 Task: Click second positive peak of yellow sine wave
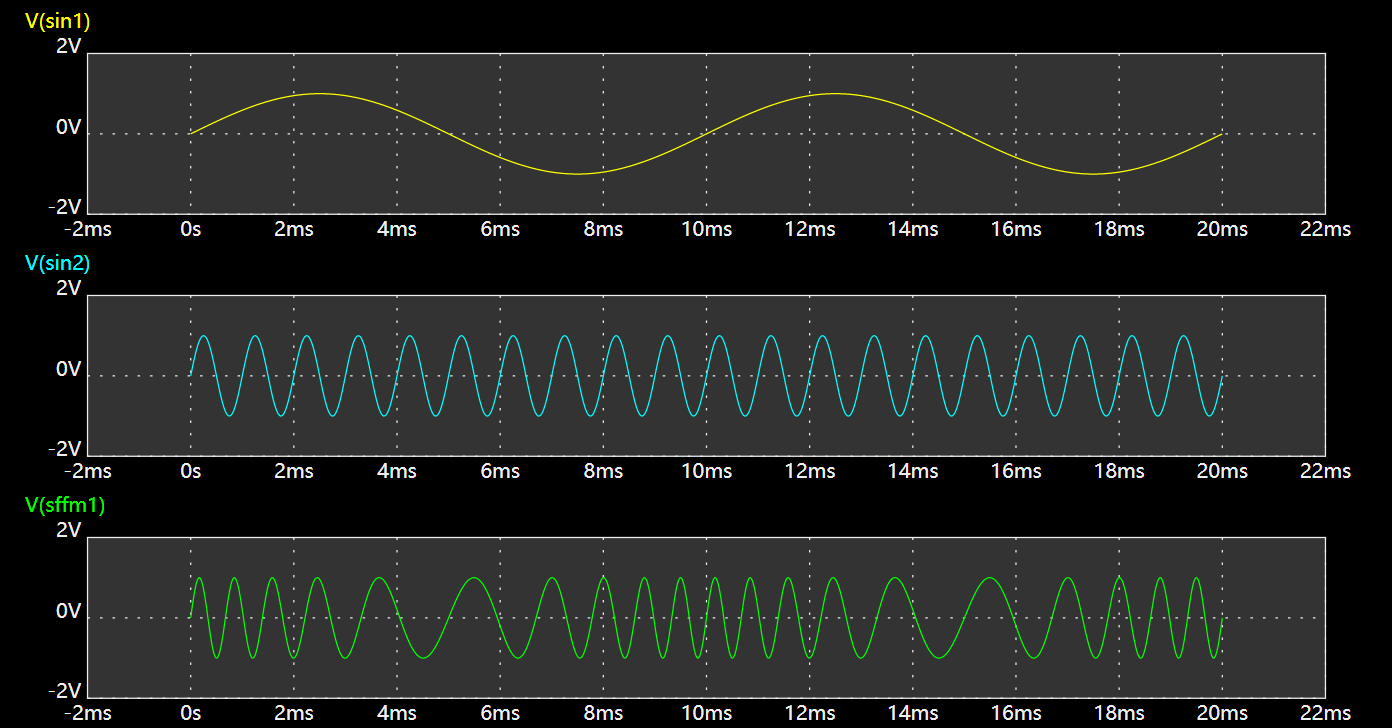tap(835, 93)
